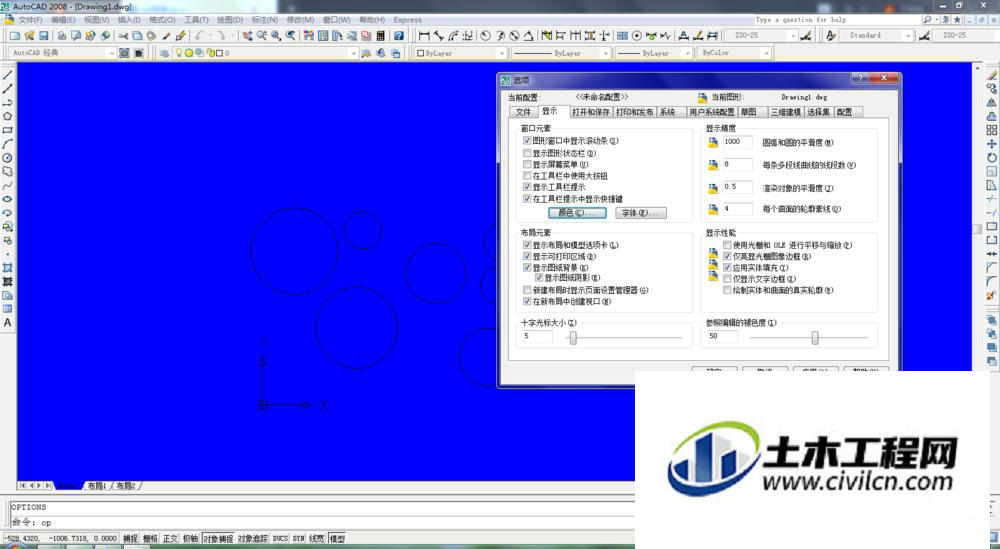Click the Undo arrow icon
1000x549 pixels.
tap(200, 36)
